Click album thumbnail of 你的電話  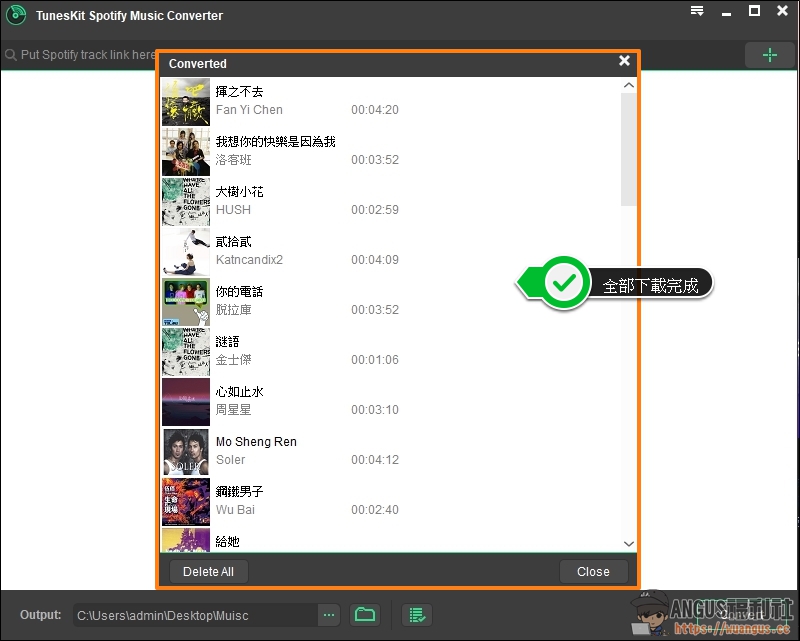(186, 302)
